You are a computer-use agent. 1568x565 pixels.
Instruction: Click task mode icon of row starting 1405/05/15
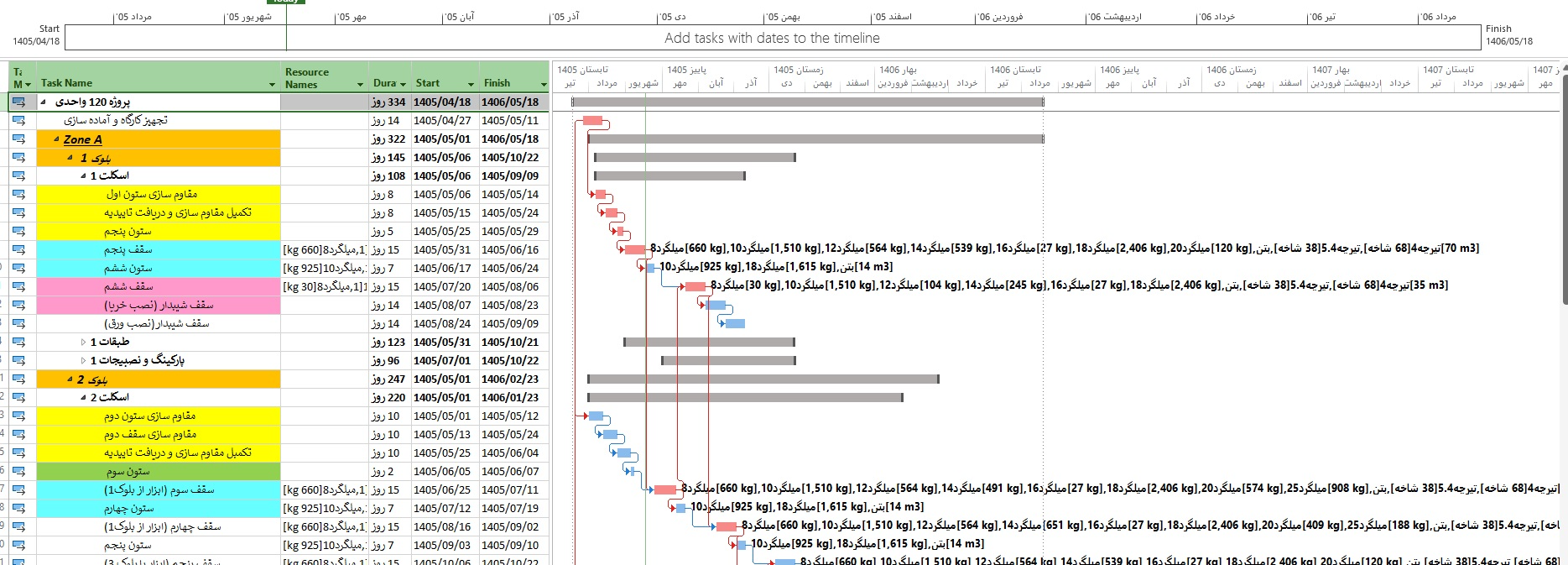[x=18, y=212]
